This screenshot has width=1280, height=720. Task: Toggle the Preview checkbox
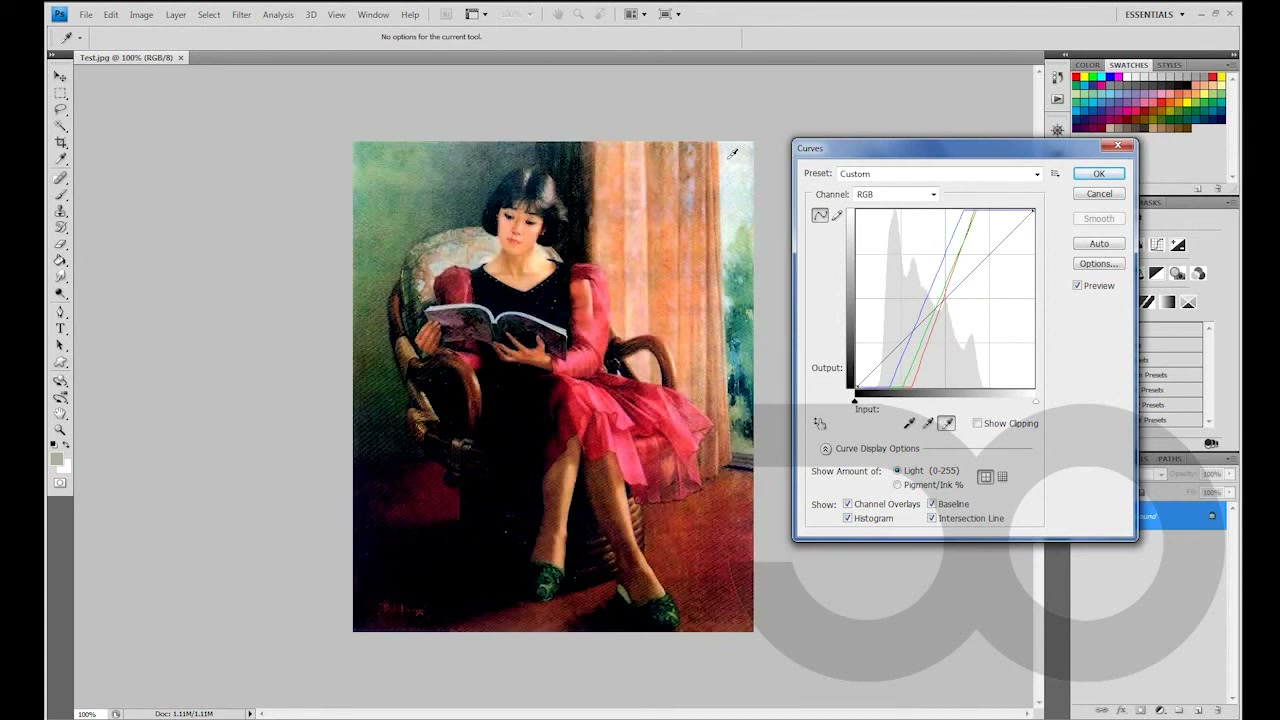(1077, 286)
